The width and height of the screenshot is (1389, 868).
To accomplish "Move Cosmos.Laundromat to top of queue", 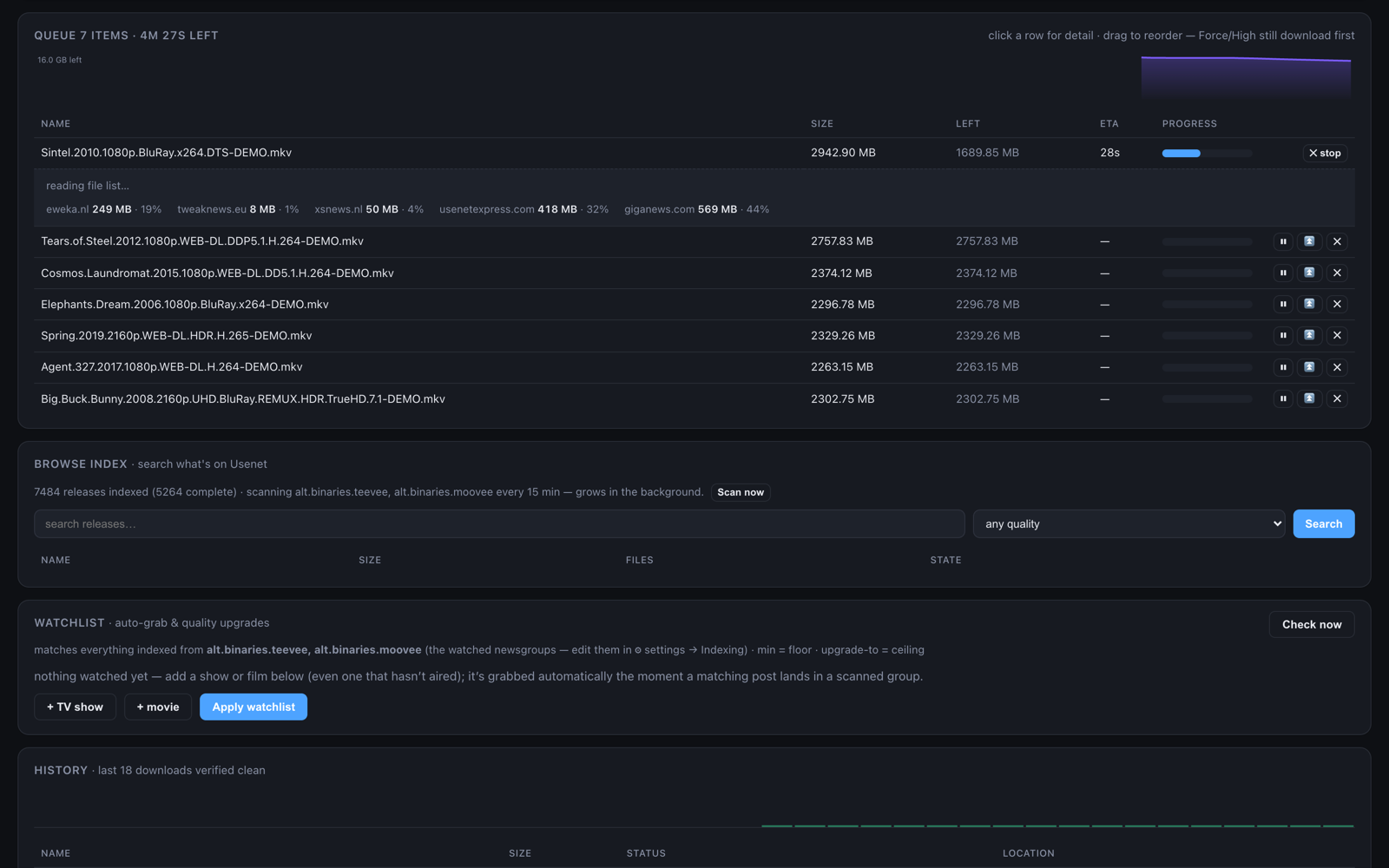I will coord(1309,273).
